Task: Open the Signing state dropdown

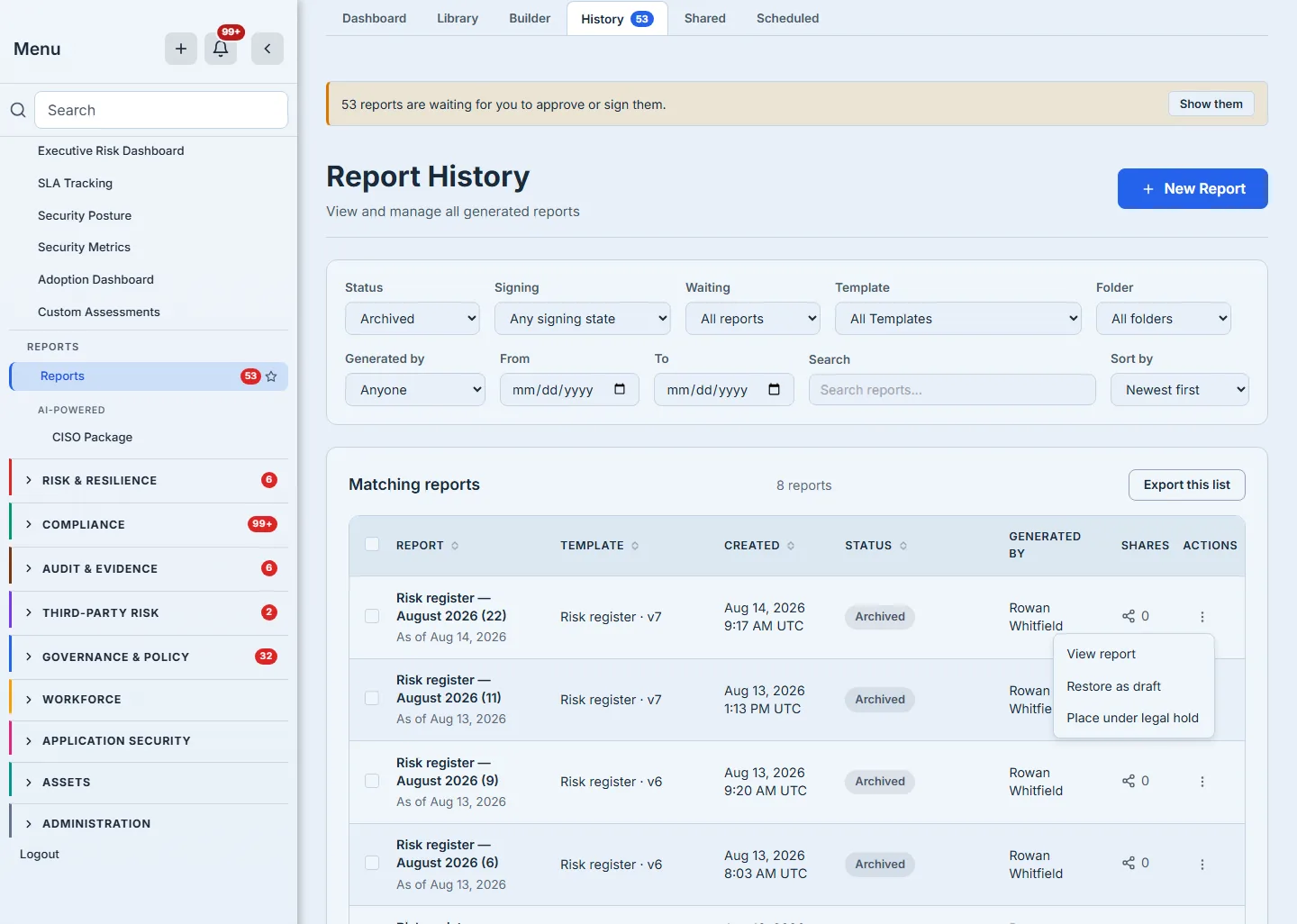Action: pos(583,319)
